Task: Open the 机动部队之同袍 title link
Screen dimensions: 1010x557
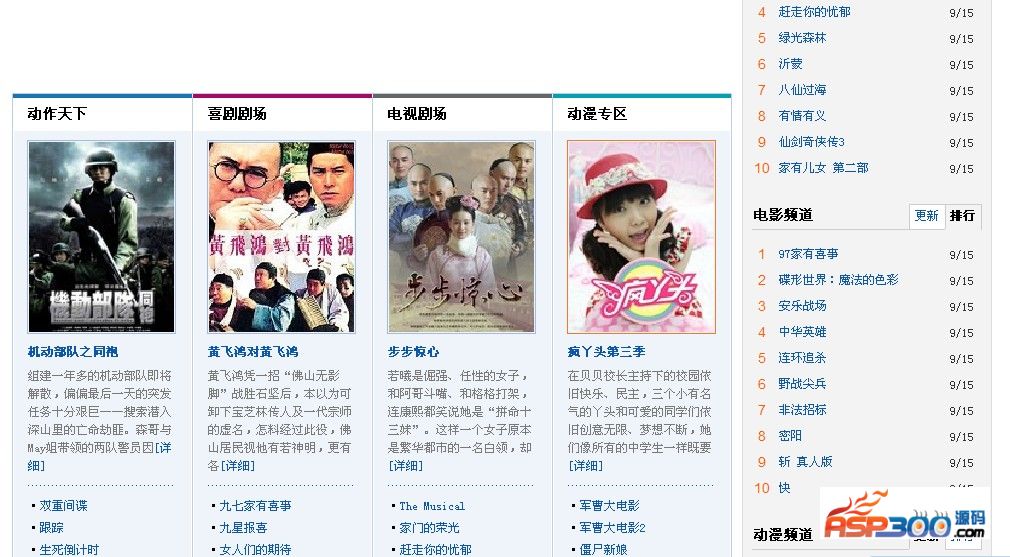Action: 73,352
